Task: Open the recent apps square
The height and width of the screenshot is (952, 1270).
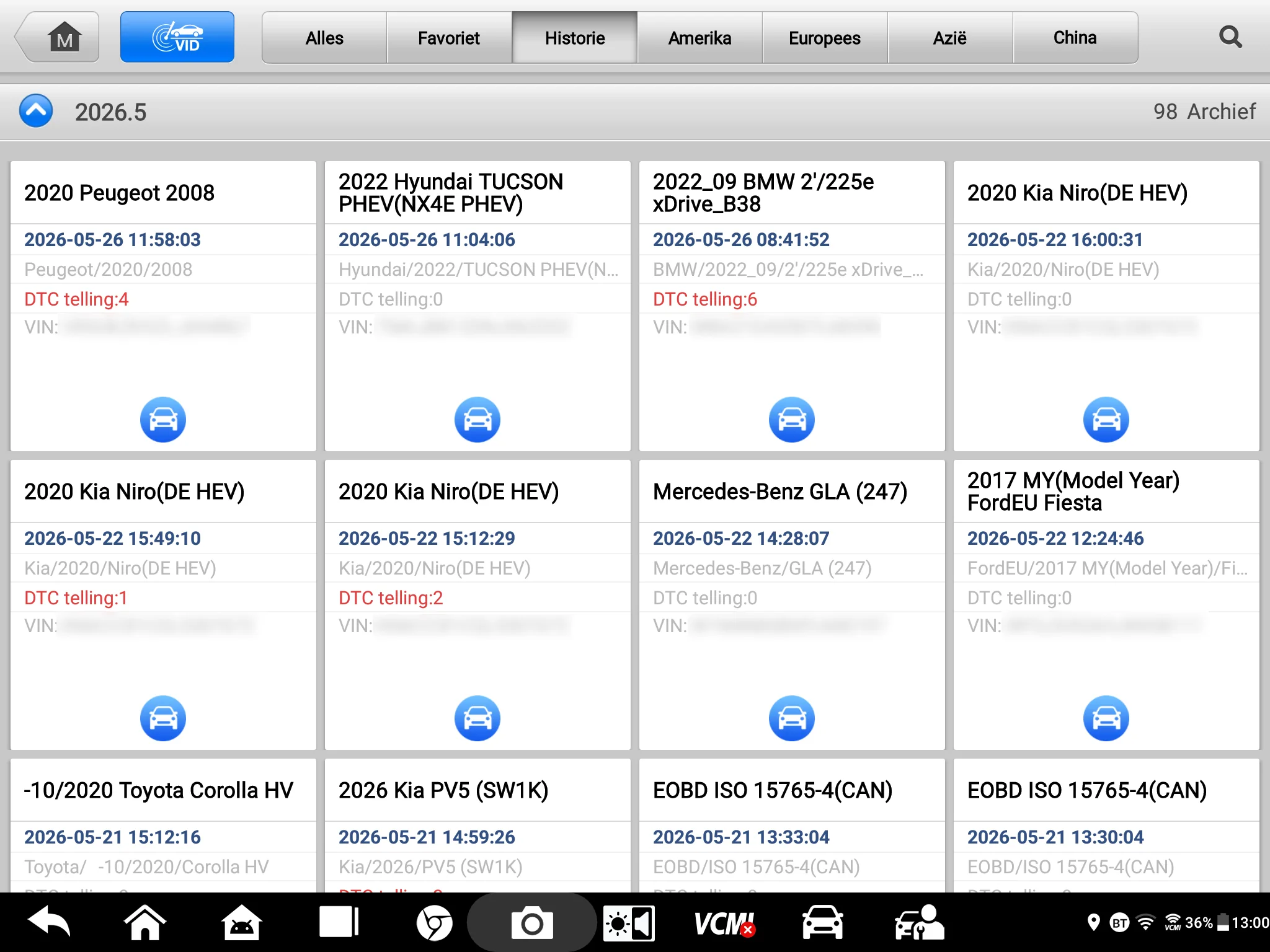Action: tap(339, 922)
